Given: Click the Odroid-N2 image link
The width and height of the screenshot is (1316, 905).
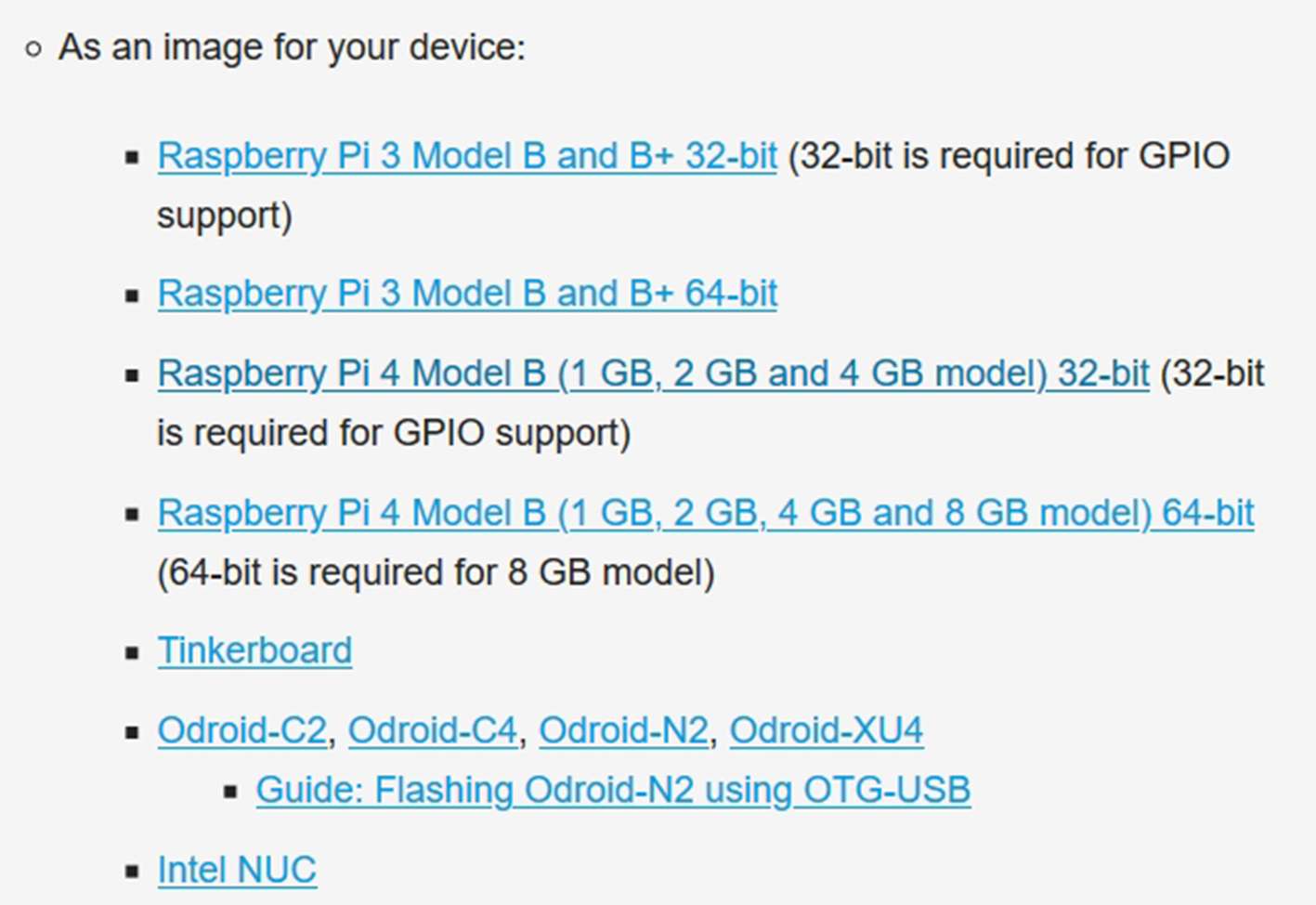Looking at the screenshot, I should click(x=623, y=730).
